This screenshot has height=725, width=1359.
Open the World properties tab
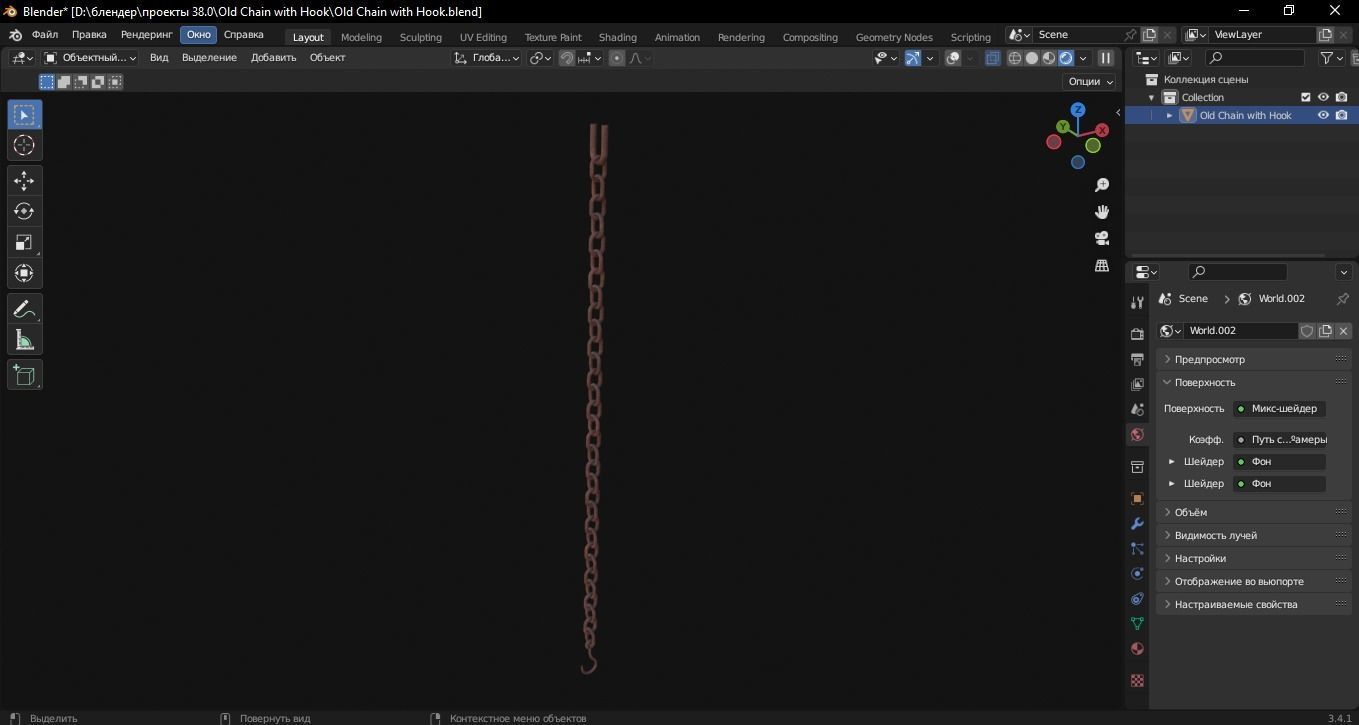1137,434
